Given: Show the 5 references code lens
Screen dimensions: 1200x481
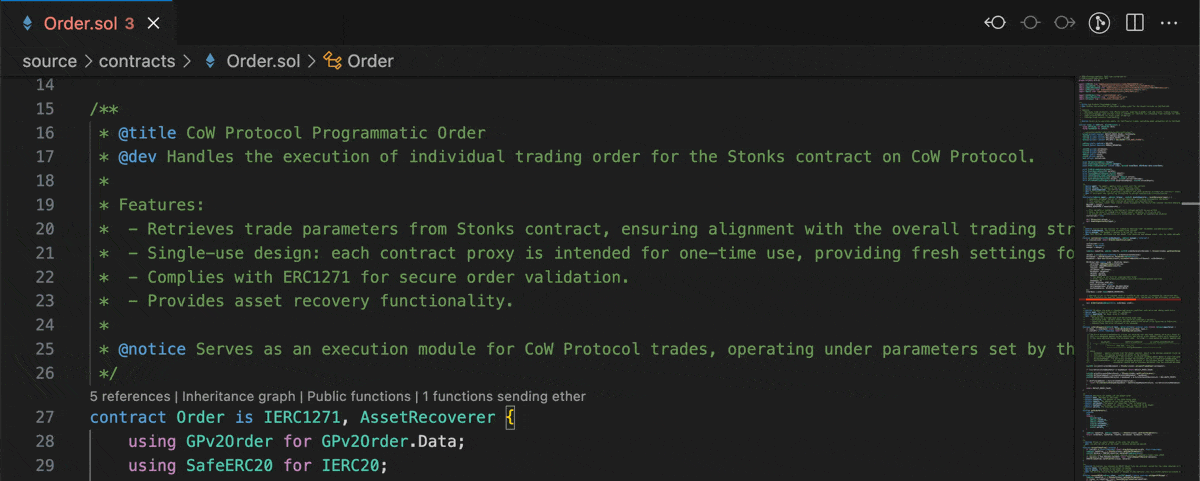Looking at the screenshot, I should coord(131,396).
